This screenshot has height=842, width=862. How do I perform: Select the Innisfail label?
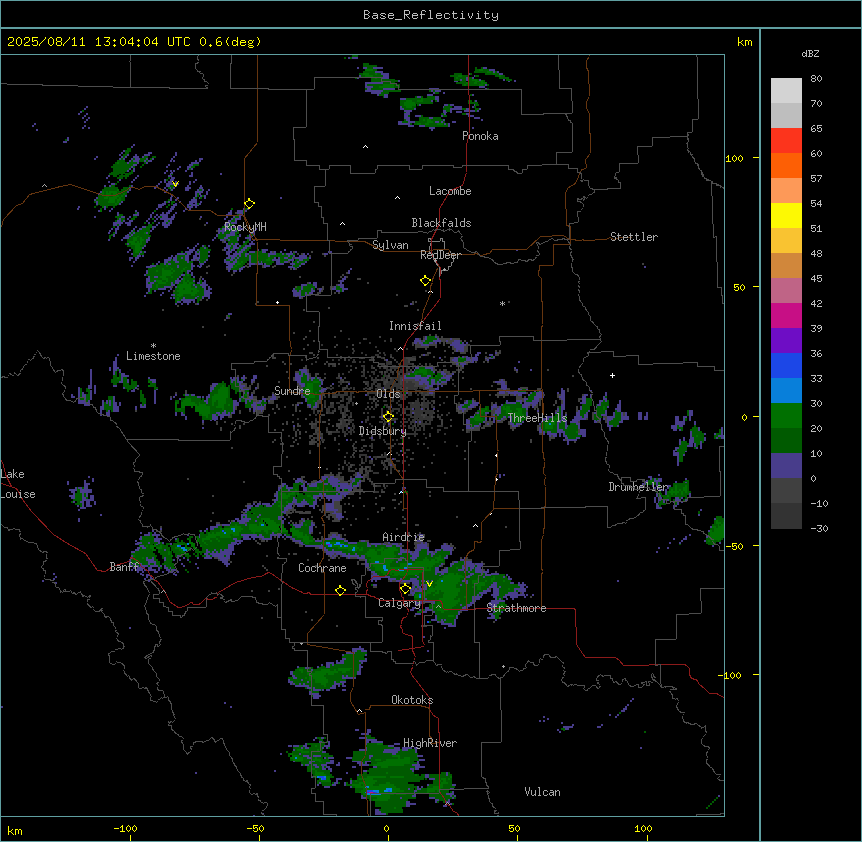click(415, 326)
